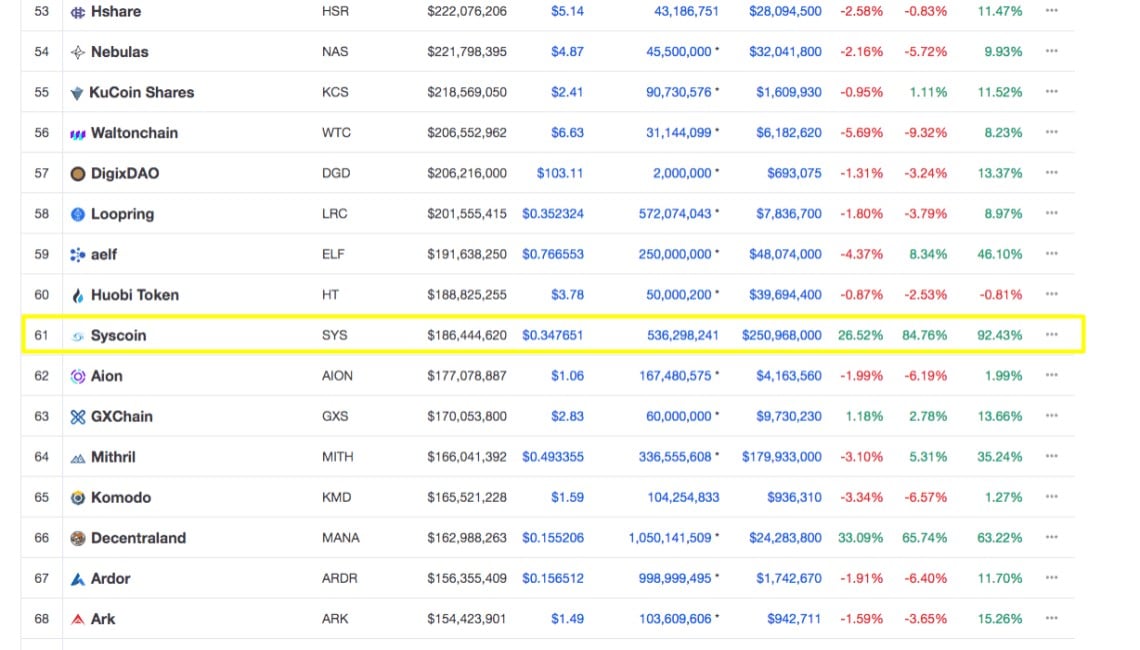Click Decentraland 1h change 33.09%

861,538
